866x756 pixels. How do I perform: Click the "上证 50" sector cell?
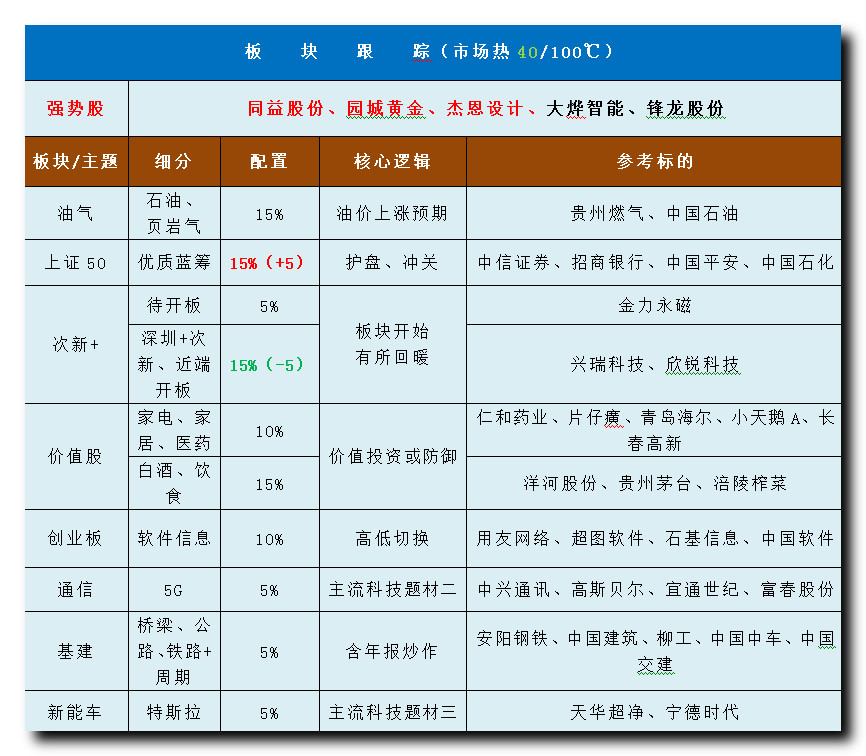pos(76,262)
